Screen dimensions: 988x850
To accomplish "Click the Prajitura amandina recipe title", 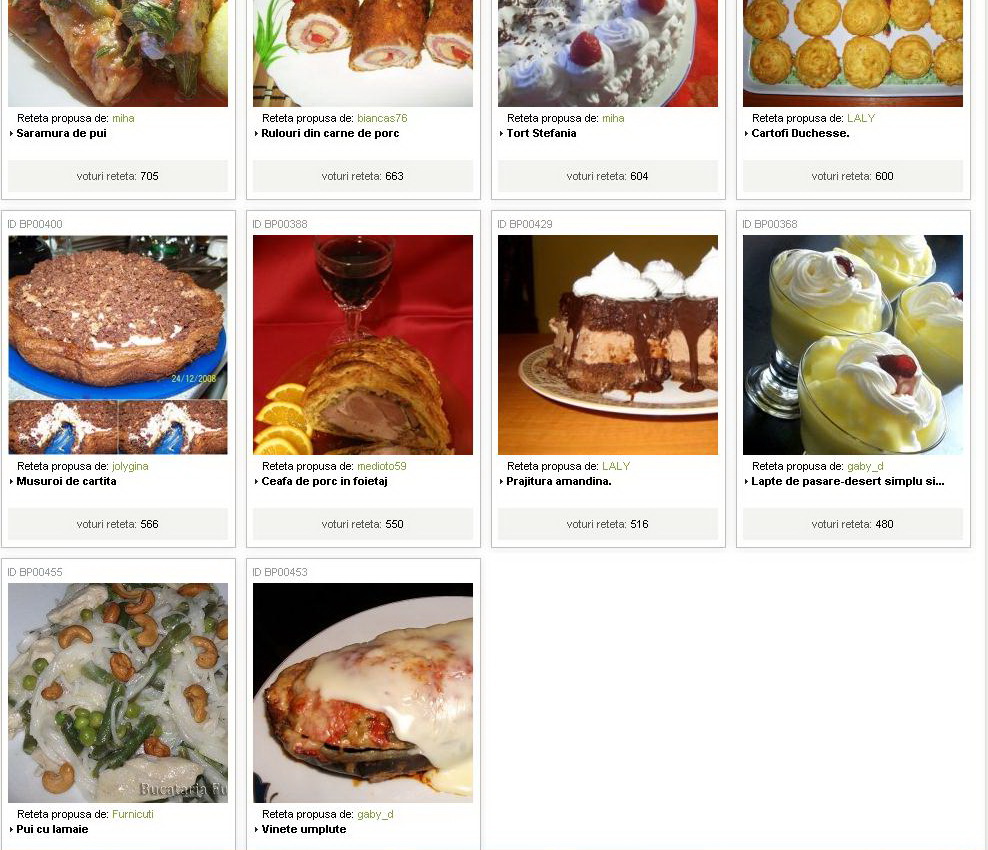I will pos(559,481).
